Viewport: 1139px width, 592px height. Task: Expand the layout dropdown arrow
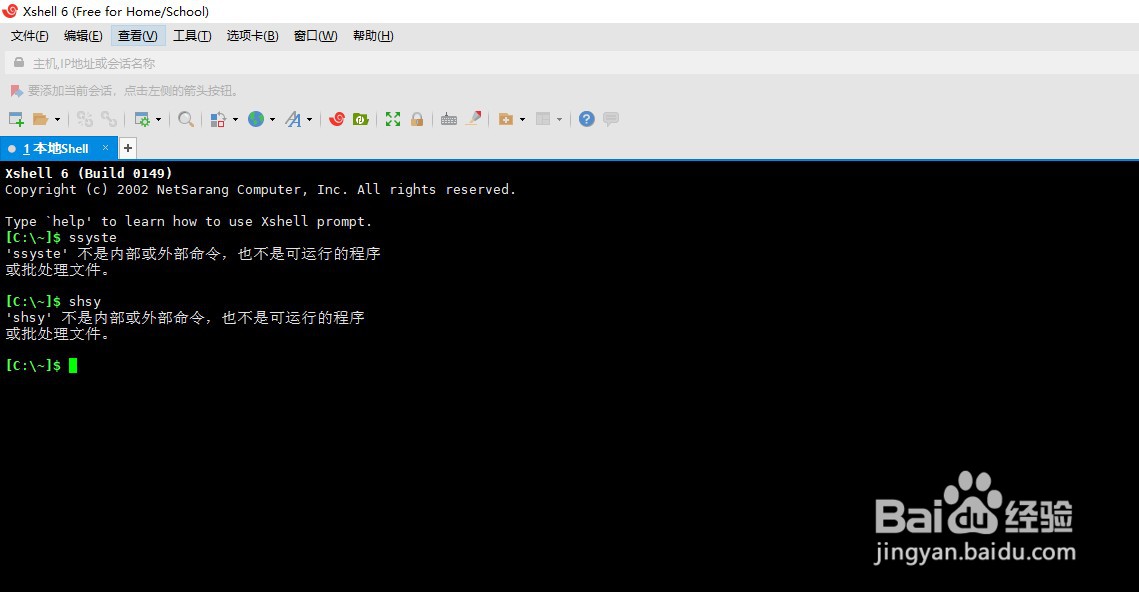click(x=559, y=119)
